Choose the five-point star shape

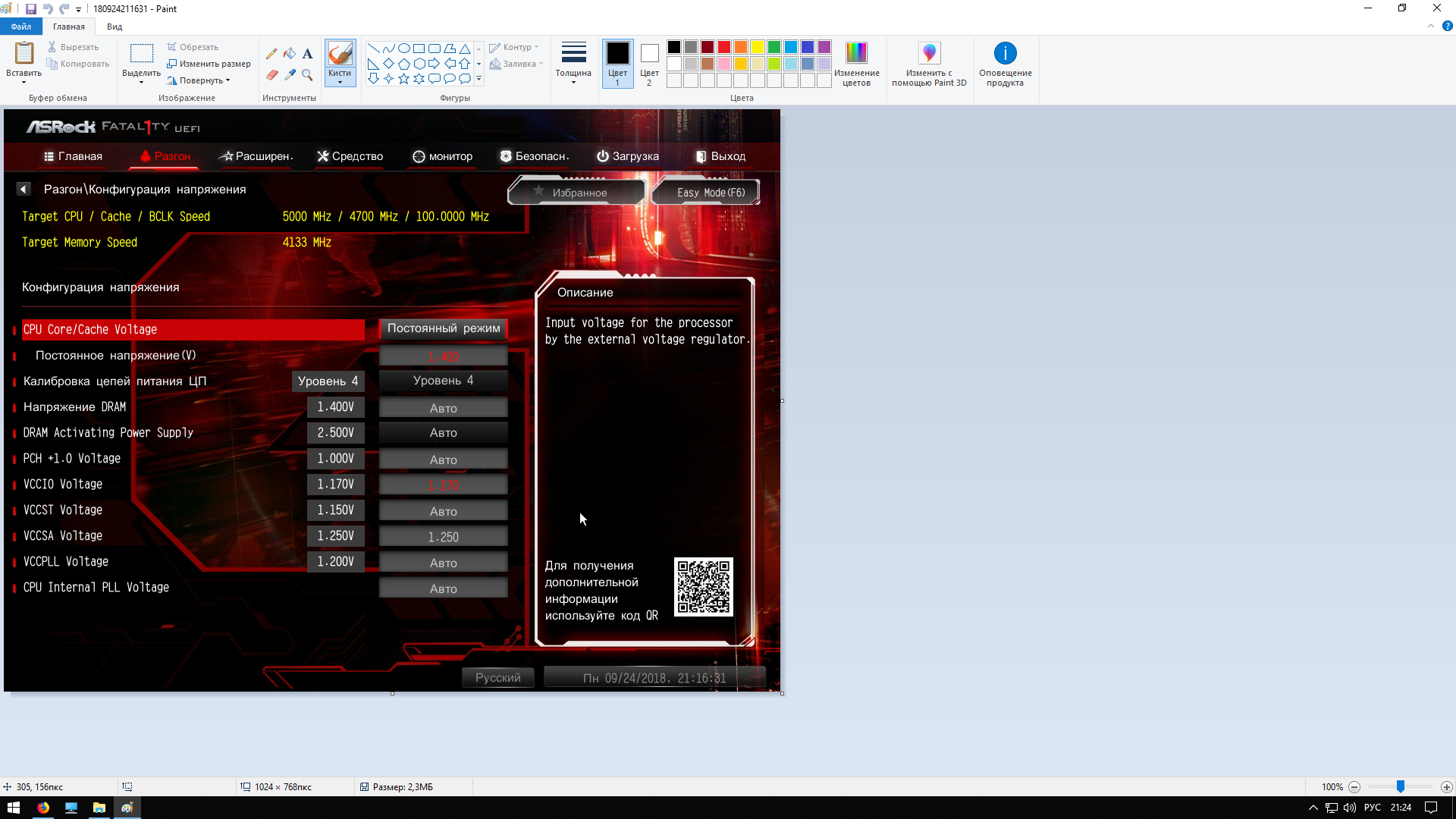click(x=403, y=79)
